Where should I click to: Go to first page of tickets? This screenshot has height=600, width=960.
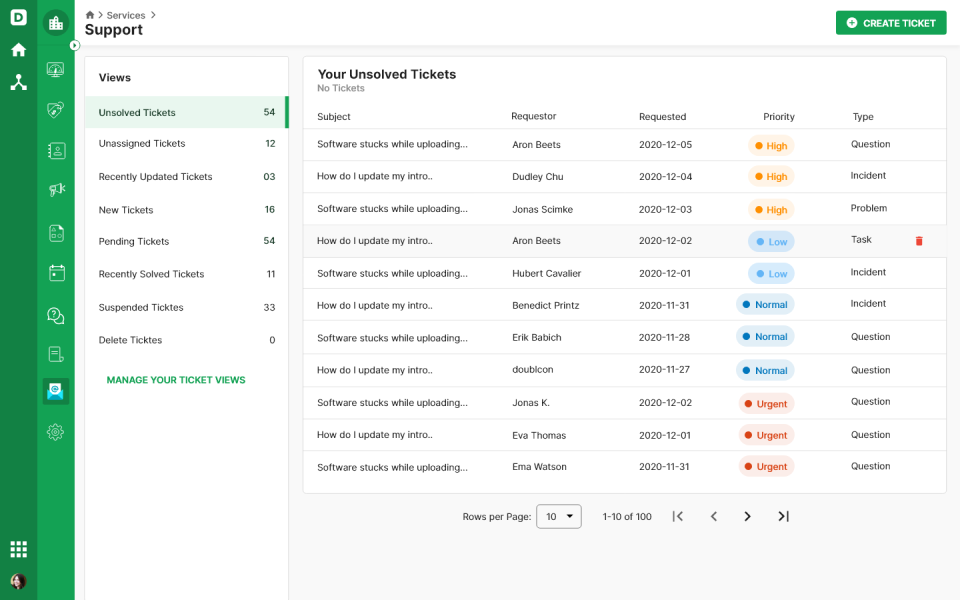(677, 516)
